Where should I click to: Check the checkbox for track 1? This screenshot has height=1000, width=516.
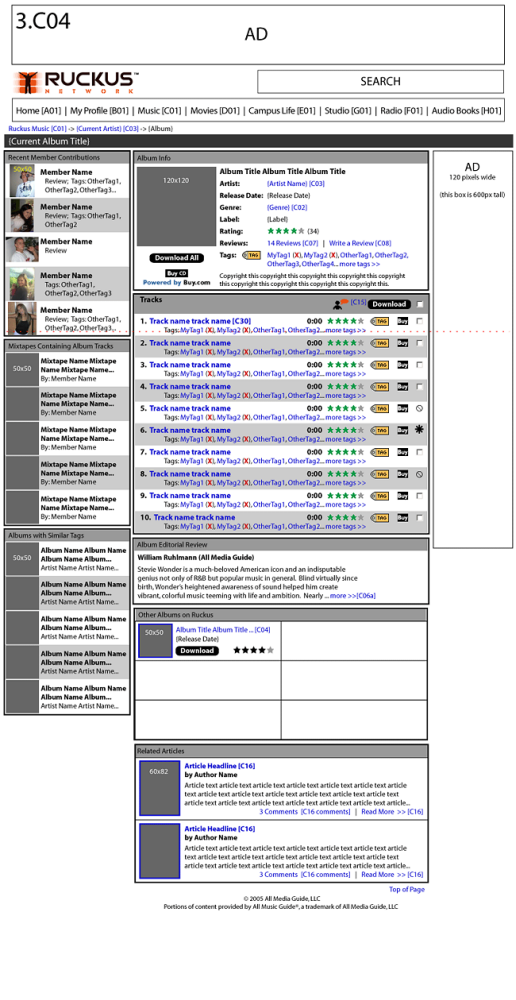pos(419,321)
